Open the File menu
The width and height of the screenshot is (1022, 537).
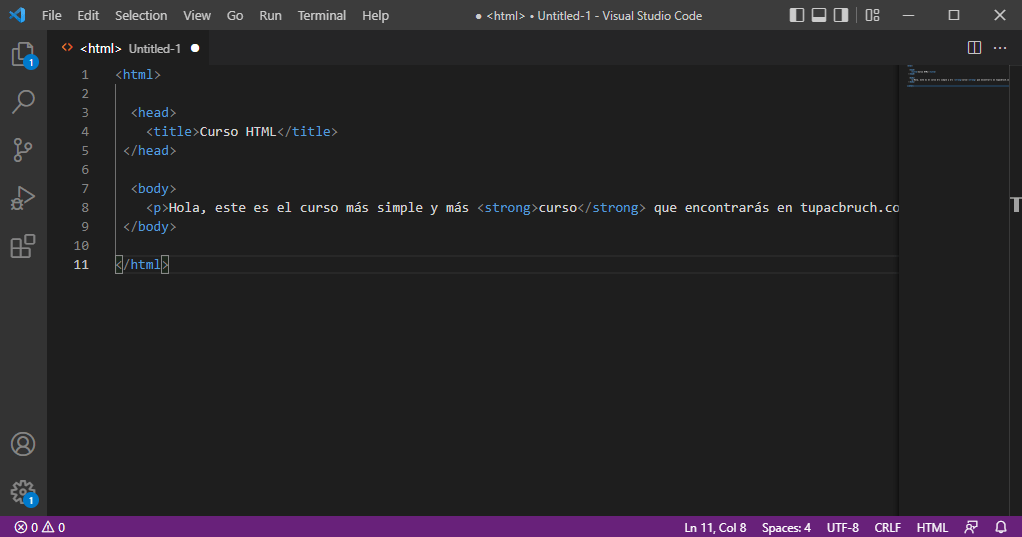click(51, 16)
